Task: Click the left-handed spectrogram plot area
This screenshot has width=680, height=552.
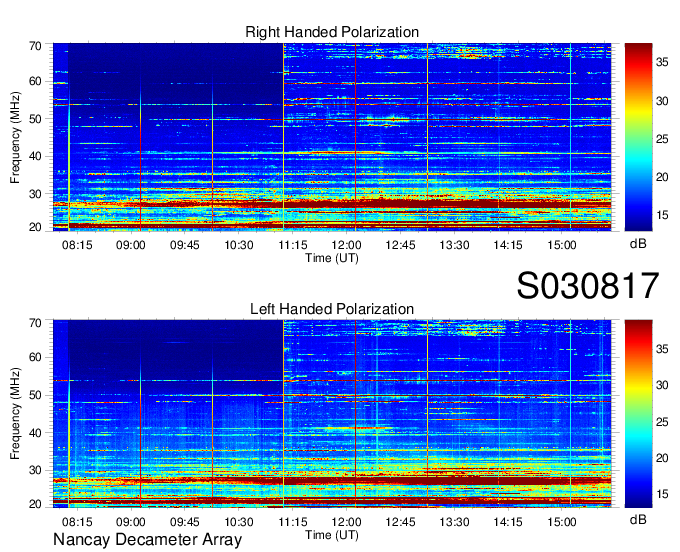Action: 332,414
